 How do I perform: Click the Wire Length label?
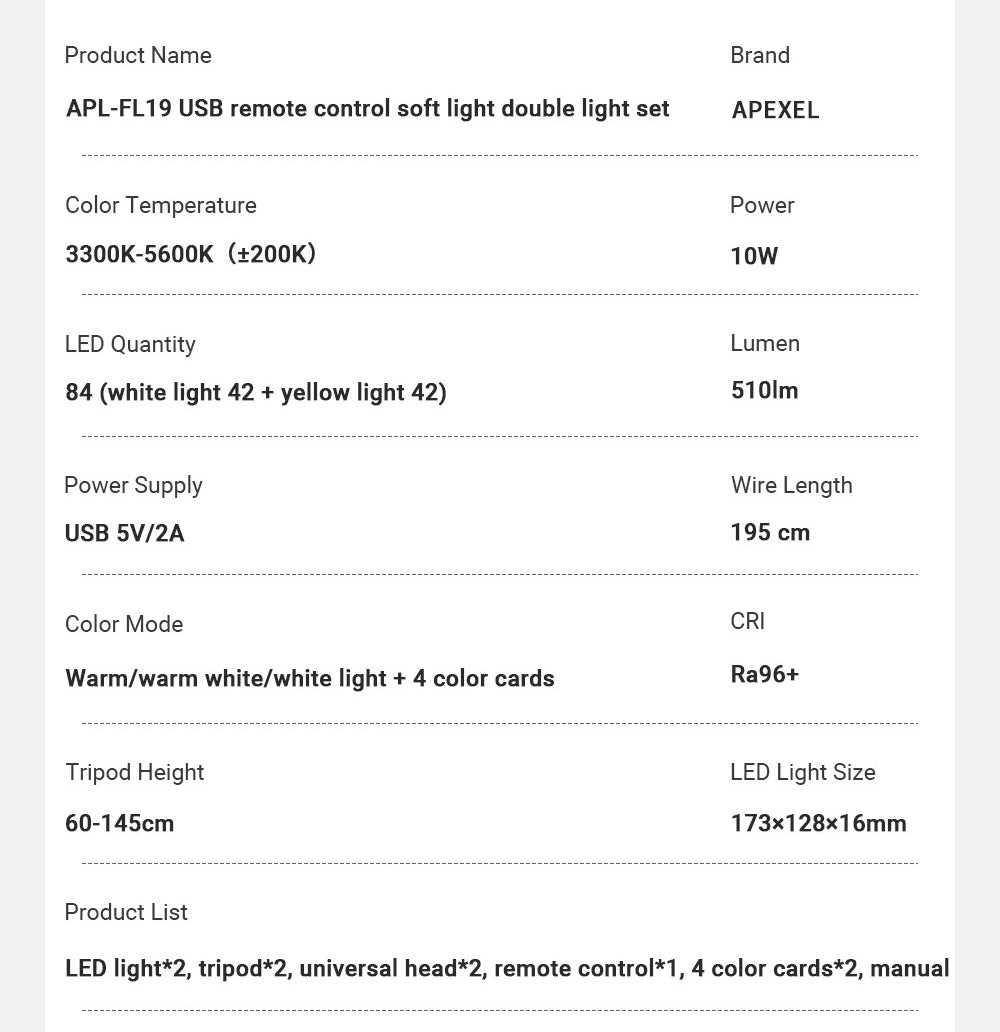tap(791, 485)
